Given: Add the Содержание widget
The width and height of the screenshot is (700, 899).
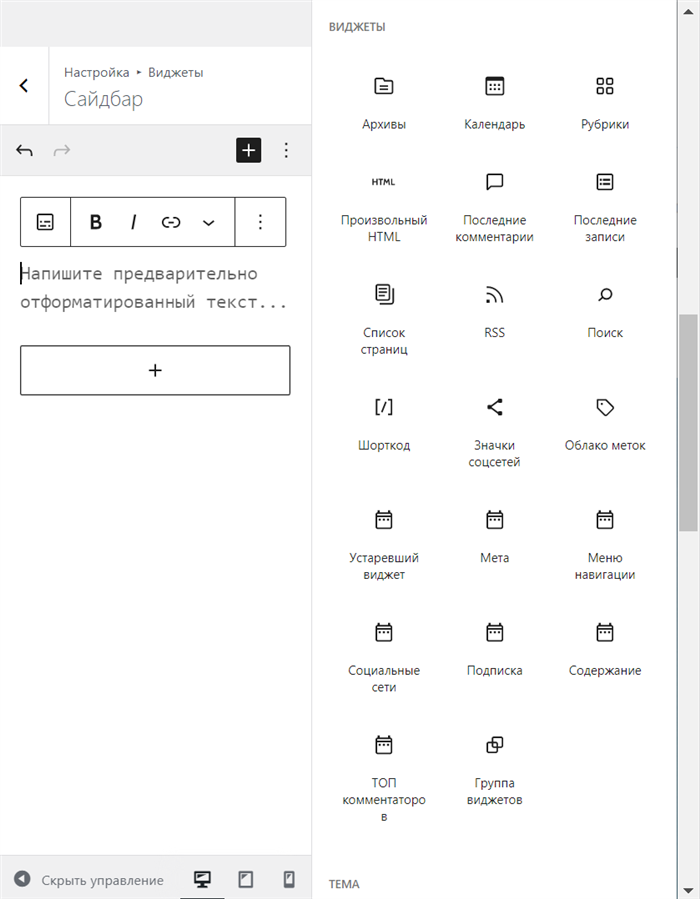Looking at the screenshot, I should pos(605,650).
